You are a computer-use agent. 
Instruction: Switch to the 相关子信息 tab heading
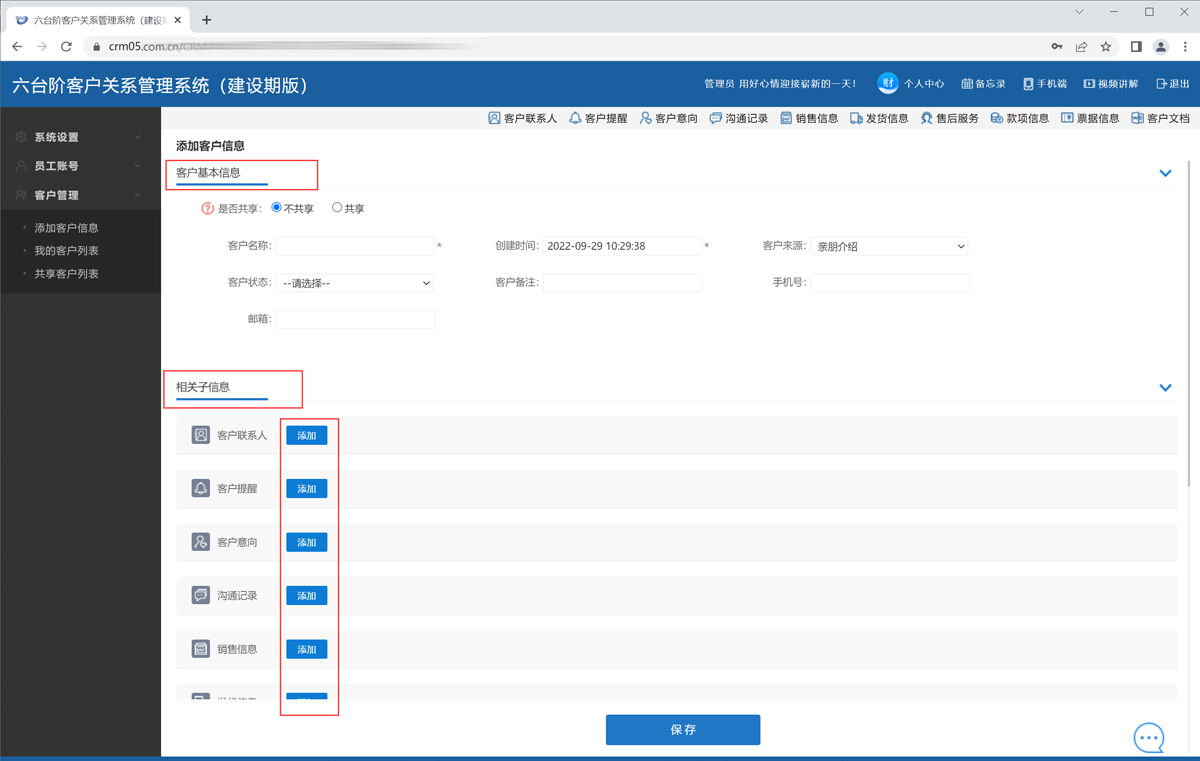[202, 387]
